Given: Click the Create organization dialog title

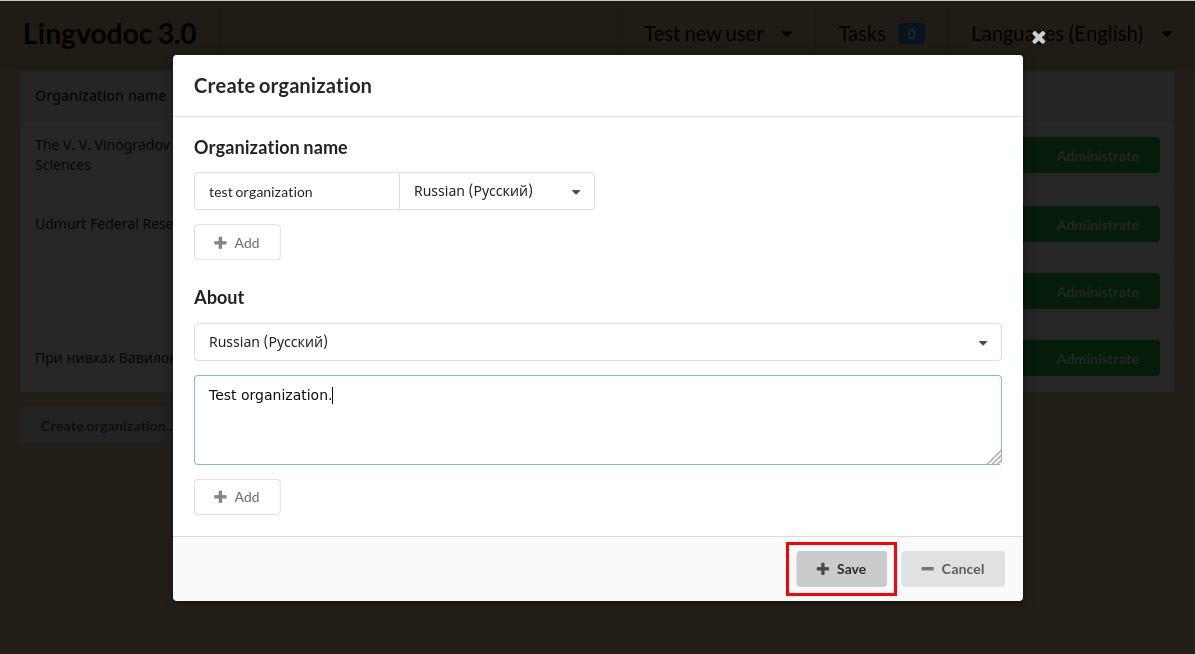Looking at the screenshot, I should pos(283,86).
